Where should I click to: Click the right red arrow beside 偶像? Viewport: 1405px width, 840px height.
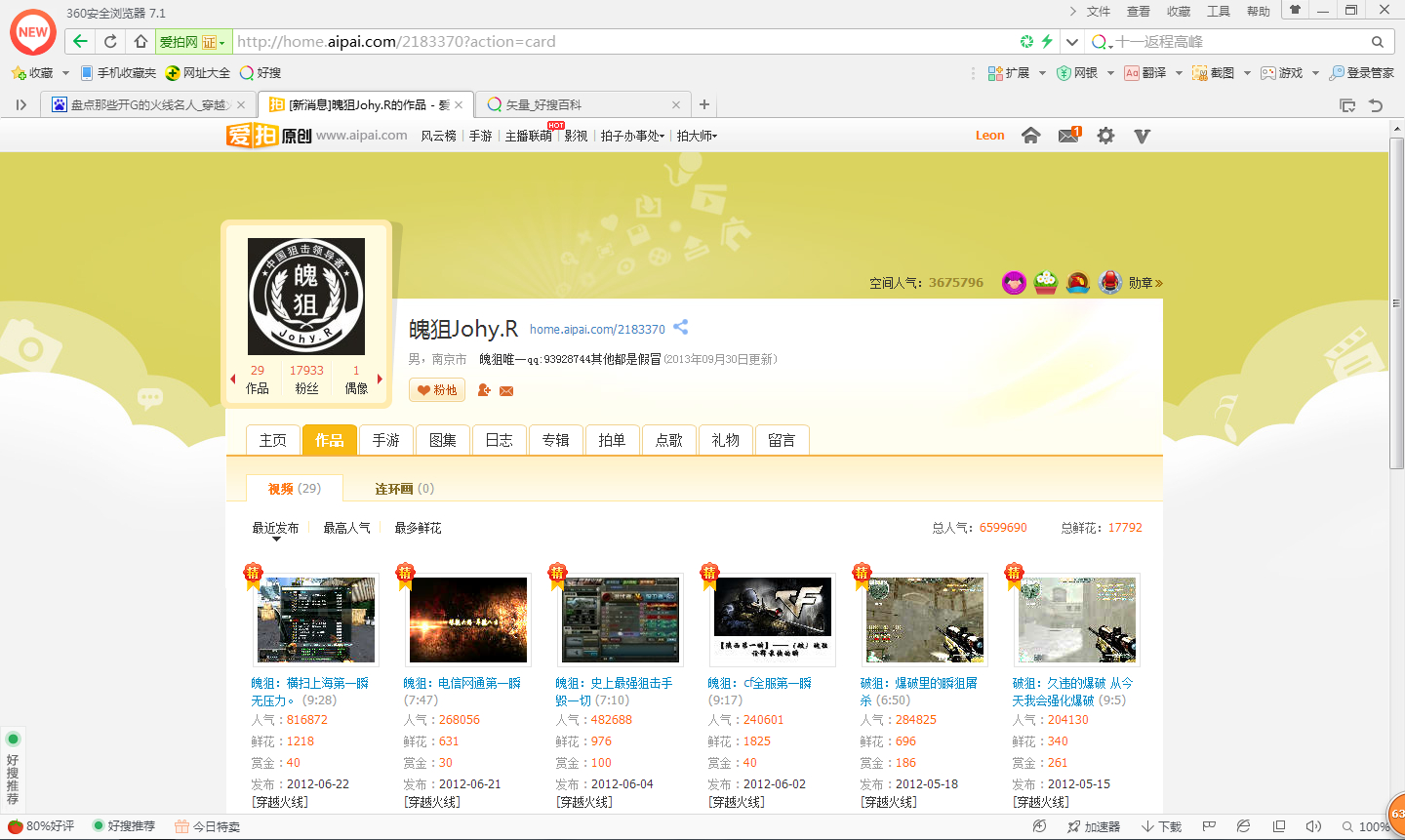(x=380, y=379)
